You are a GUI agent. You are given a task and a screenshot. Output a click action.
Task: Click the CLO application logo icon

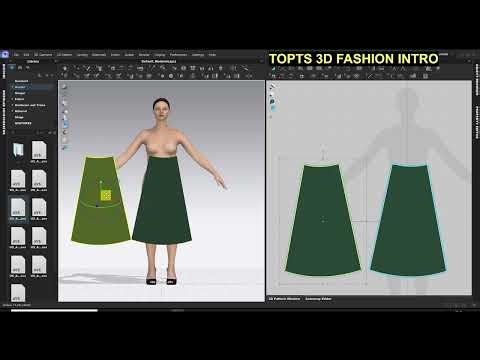[x=5, y=54]
